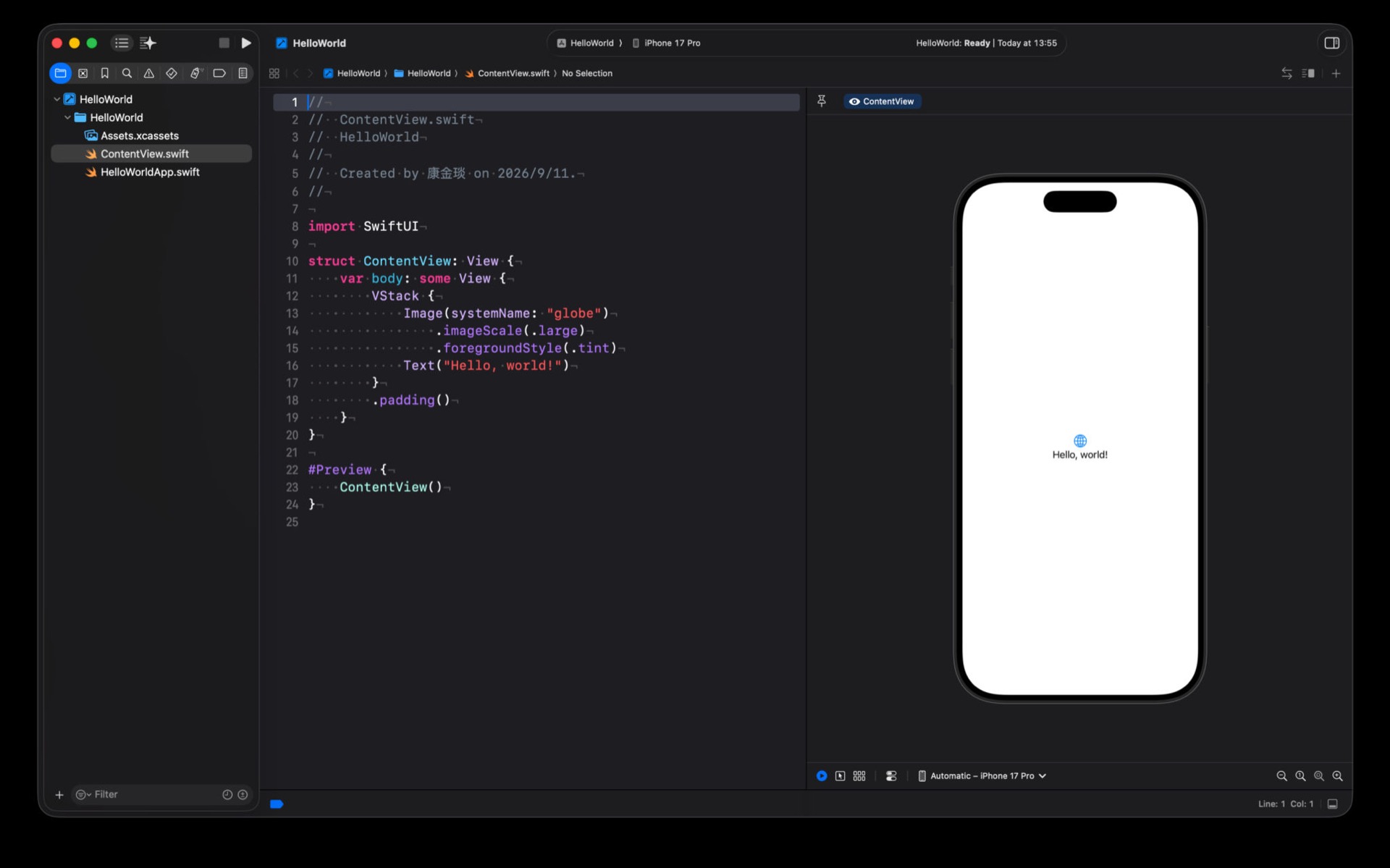
Task: Open Automatic – iPhone 17 Pro device menu
Action: 982,775
